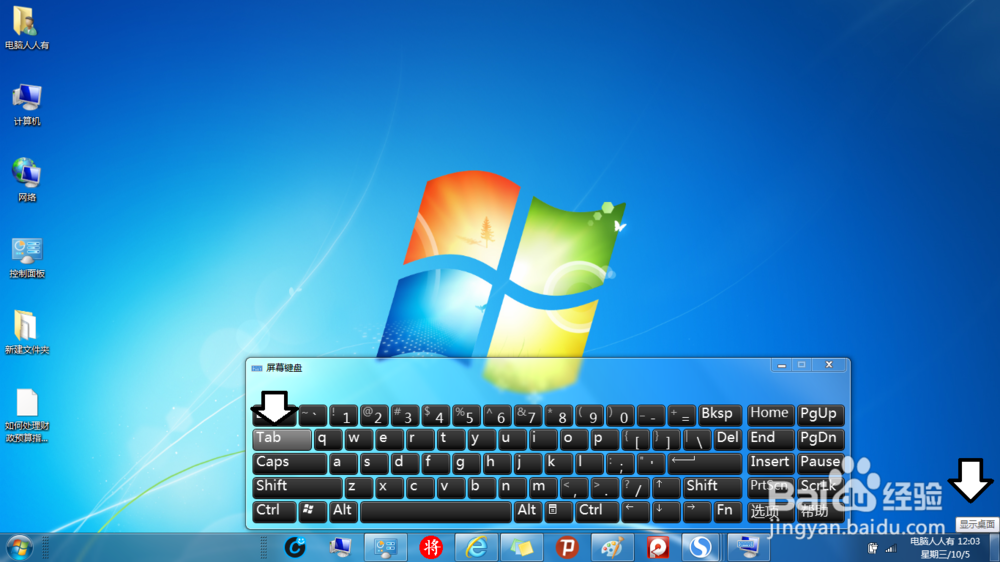Open the black C icon in taskbar

click(x=295, y=547)
